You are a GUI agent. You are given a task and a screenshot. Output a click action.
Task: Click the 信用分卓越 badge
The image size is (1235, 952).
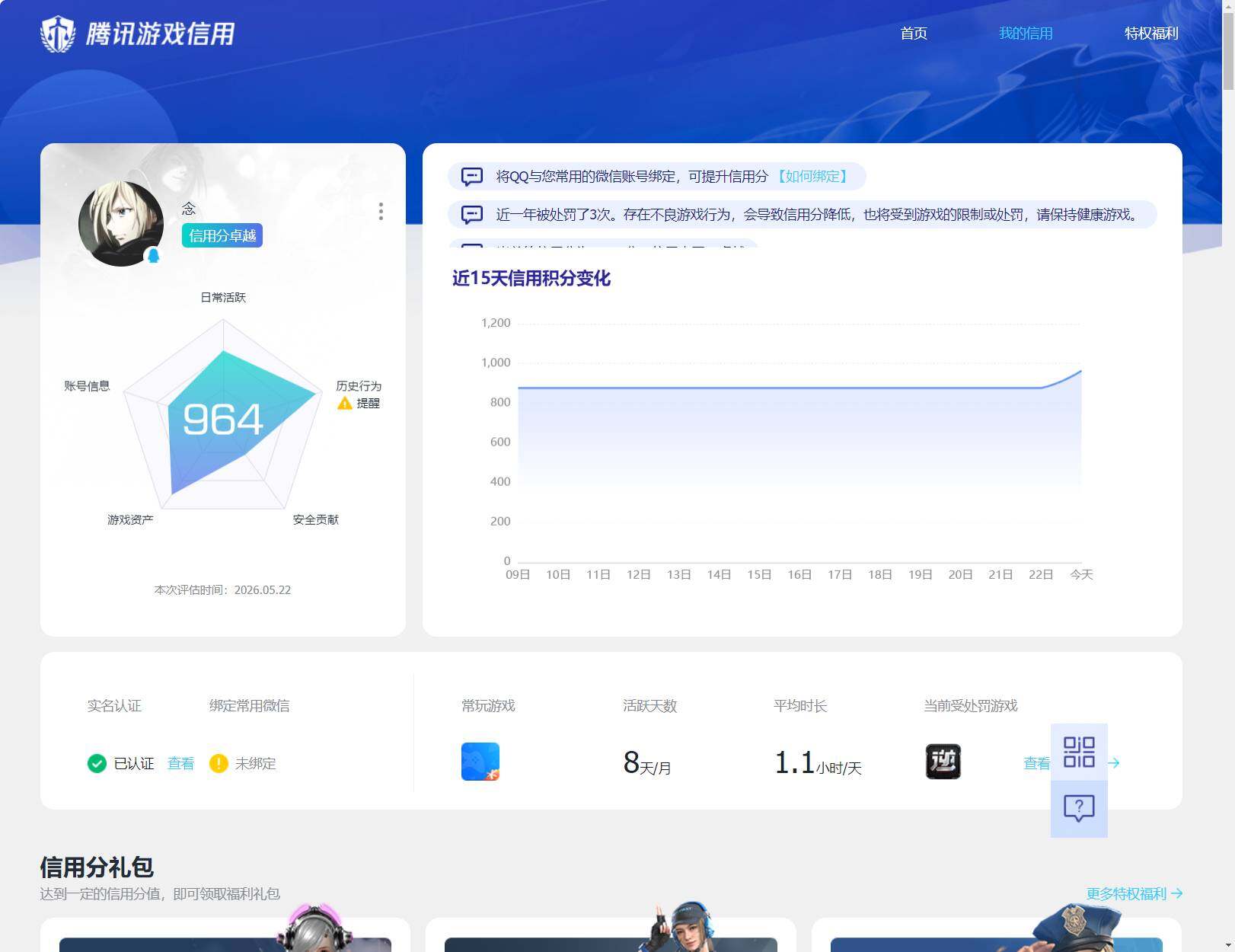click(x=222, y=236)
